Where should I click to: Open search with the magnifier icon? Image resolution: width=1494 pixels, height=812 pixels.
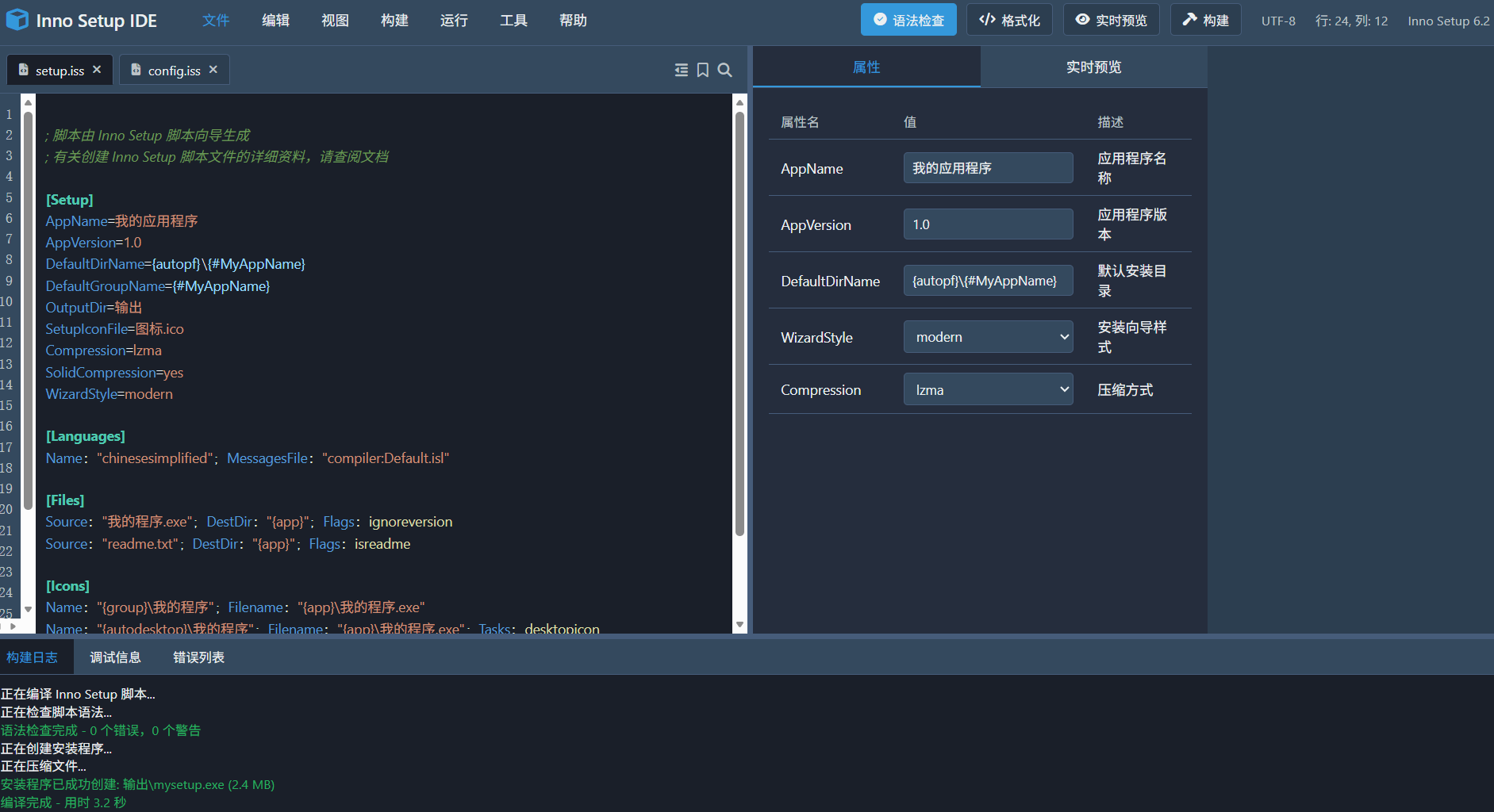[724, 70]
